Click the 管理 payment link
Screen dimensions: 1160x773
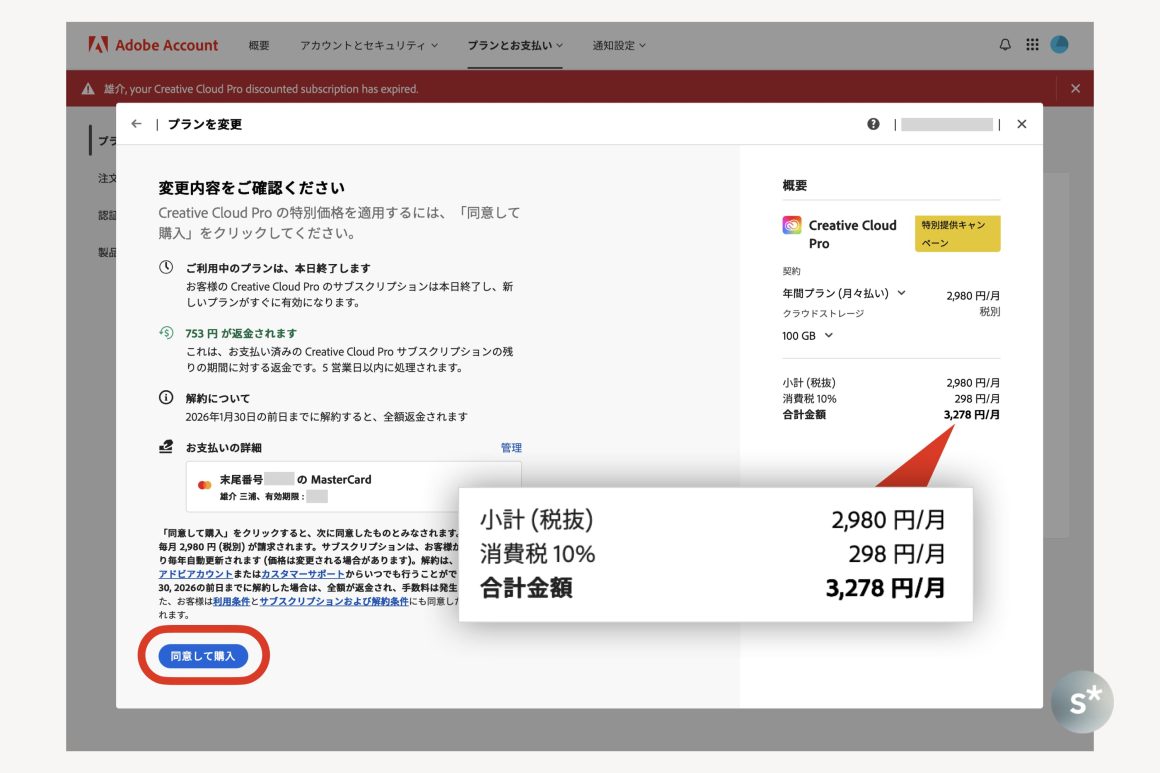[511, 448]
